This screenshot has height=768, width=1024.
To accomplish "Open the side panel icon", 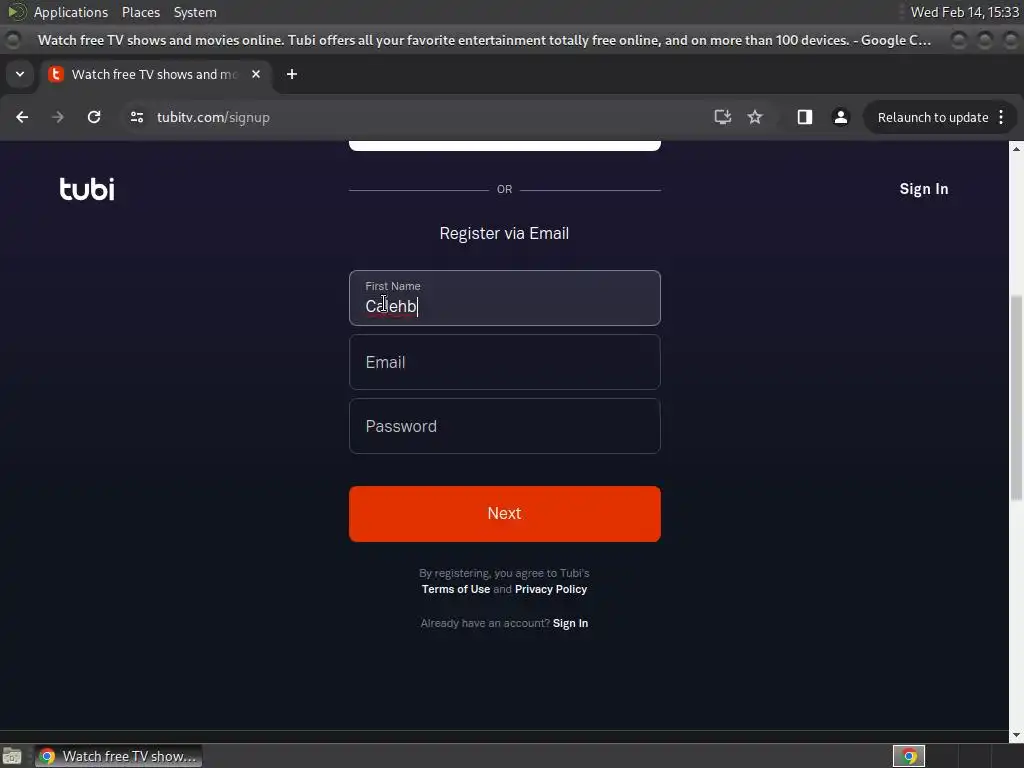I will click(x=805, y=117).
